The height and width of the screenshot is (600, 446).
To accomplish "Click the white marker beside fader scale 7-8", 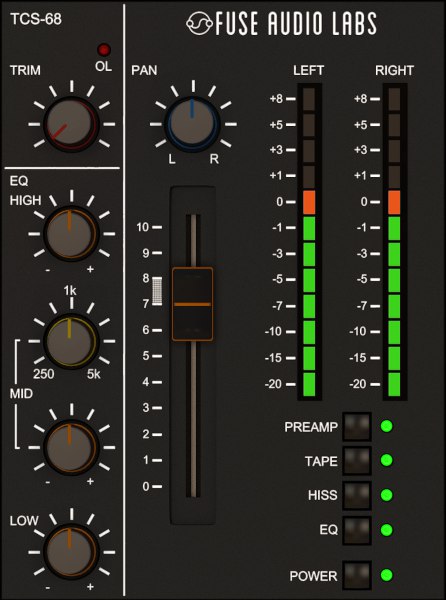I will click(x=157, y=291).
